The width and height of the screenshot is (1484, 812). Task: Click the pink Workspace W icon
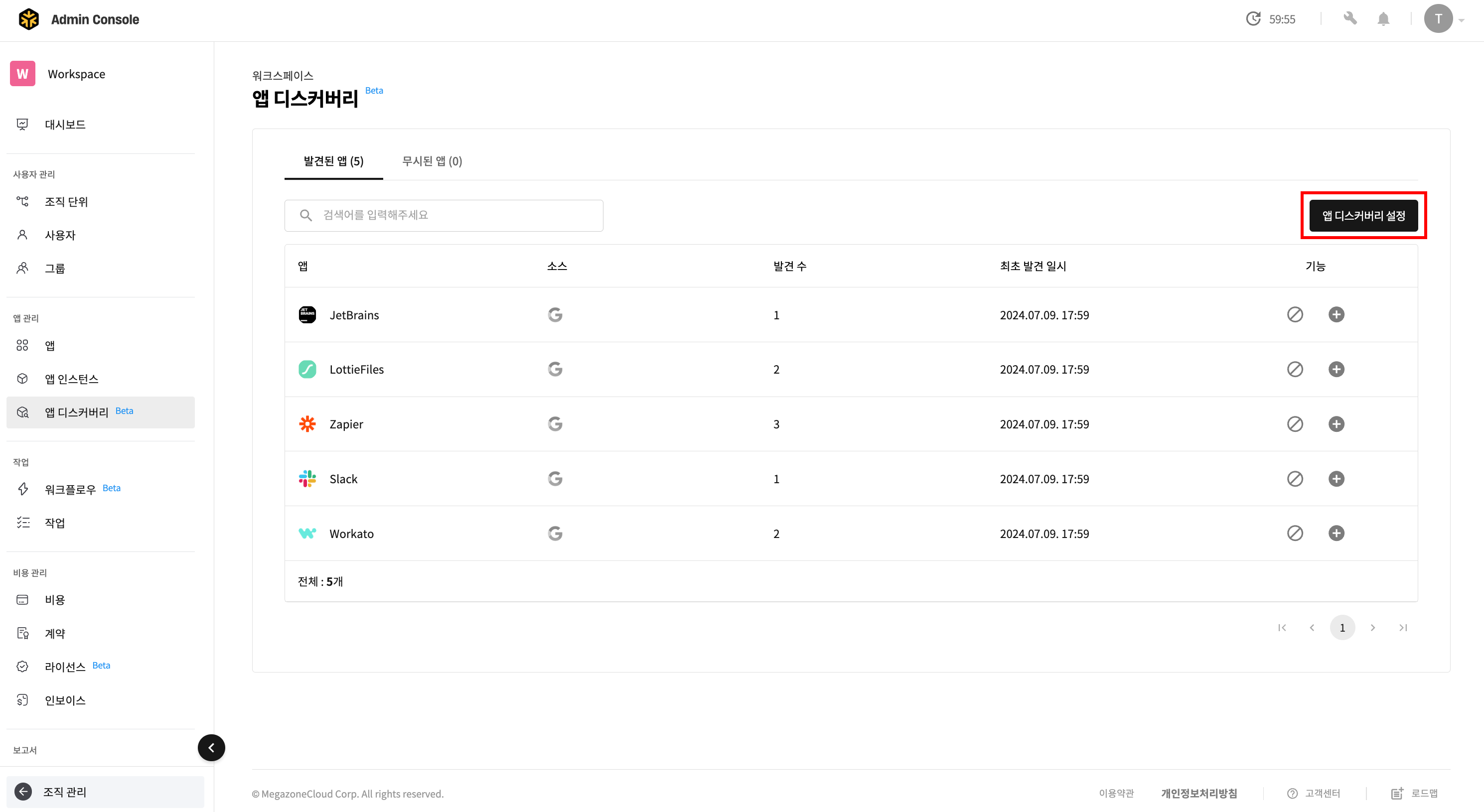[22, 74]
